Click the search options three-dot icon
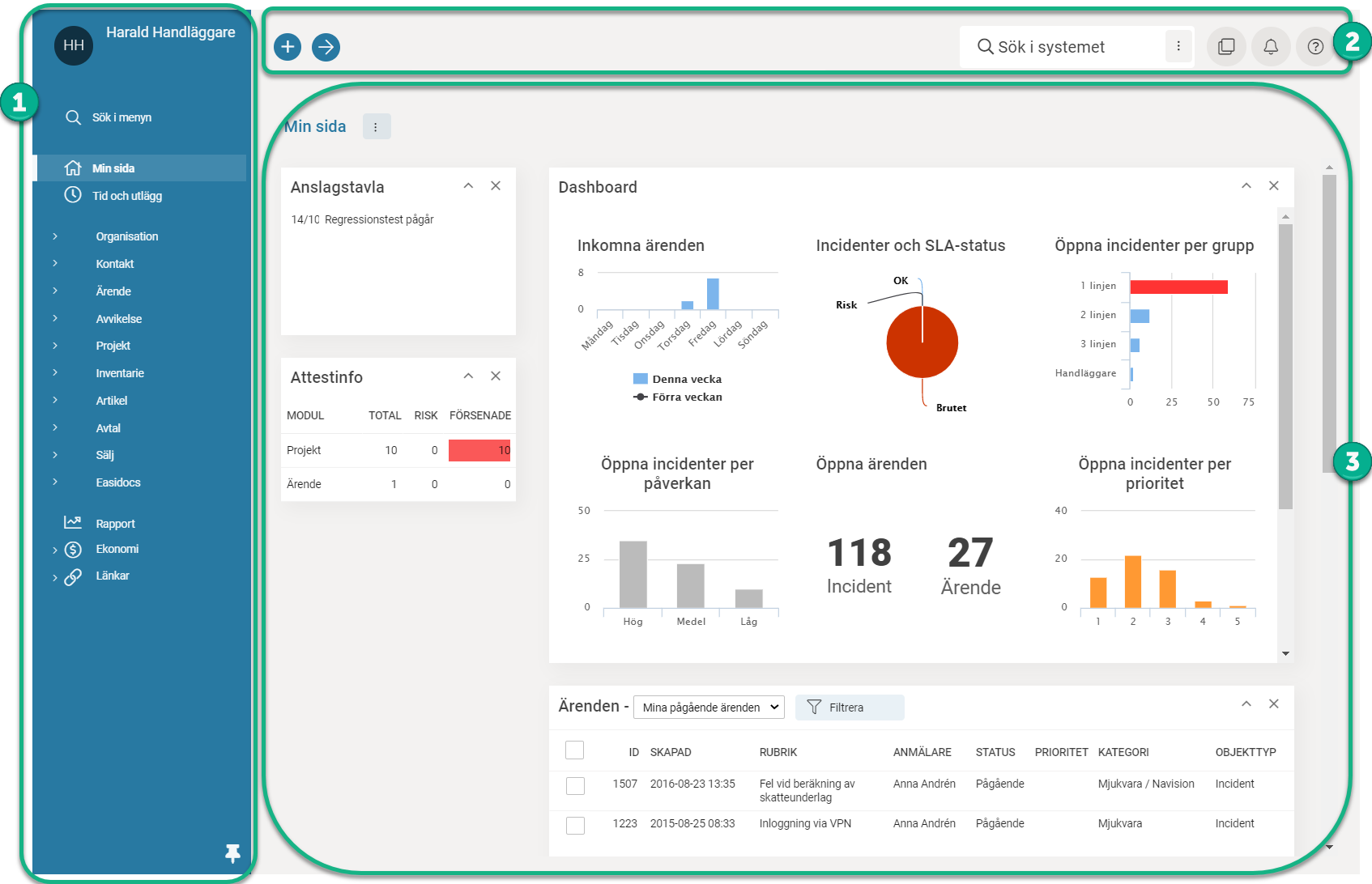 pos(1178,47)
